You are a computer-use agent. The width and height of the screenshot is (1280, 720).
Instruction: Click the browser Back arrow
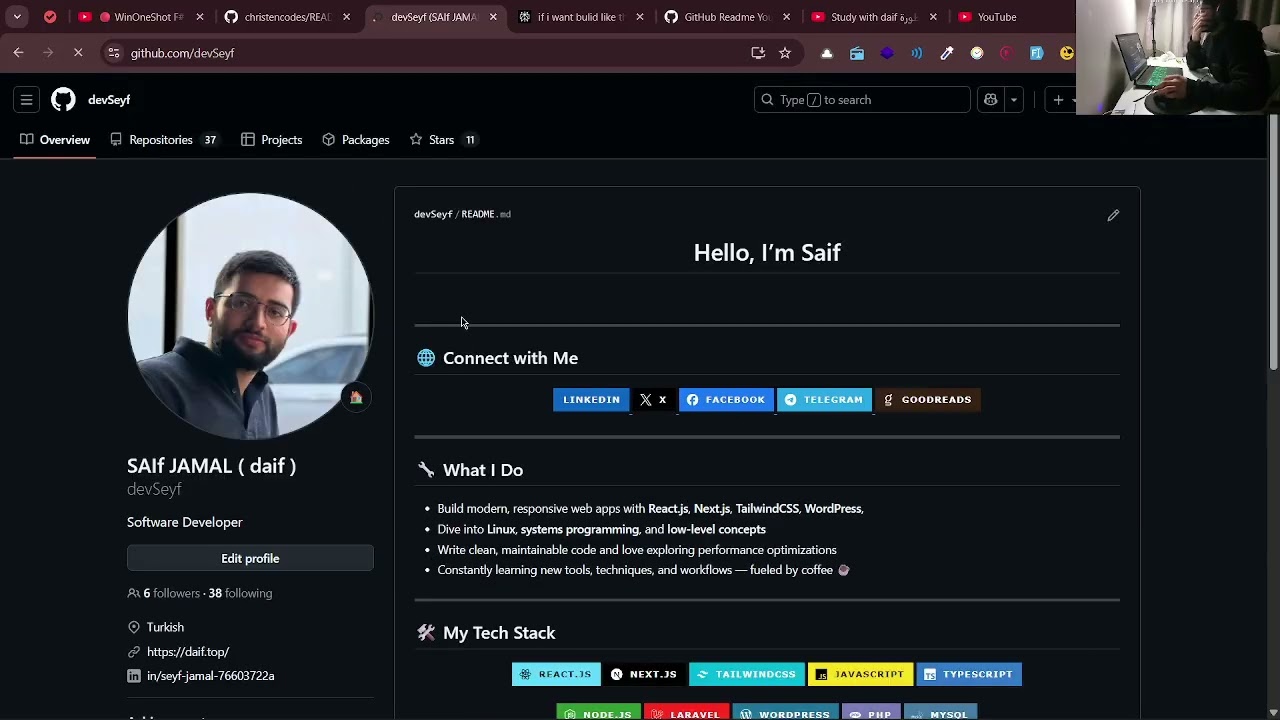[19, 53]
